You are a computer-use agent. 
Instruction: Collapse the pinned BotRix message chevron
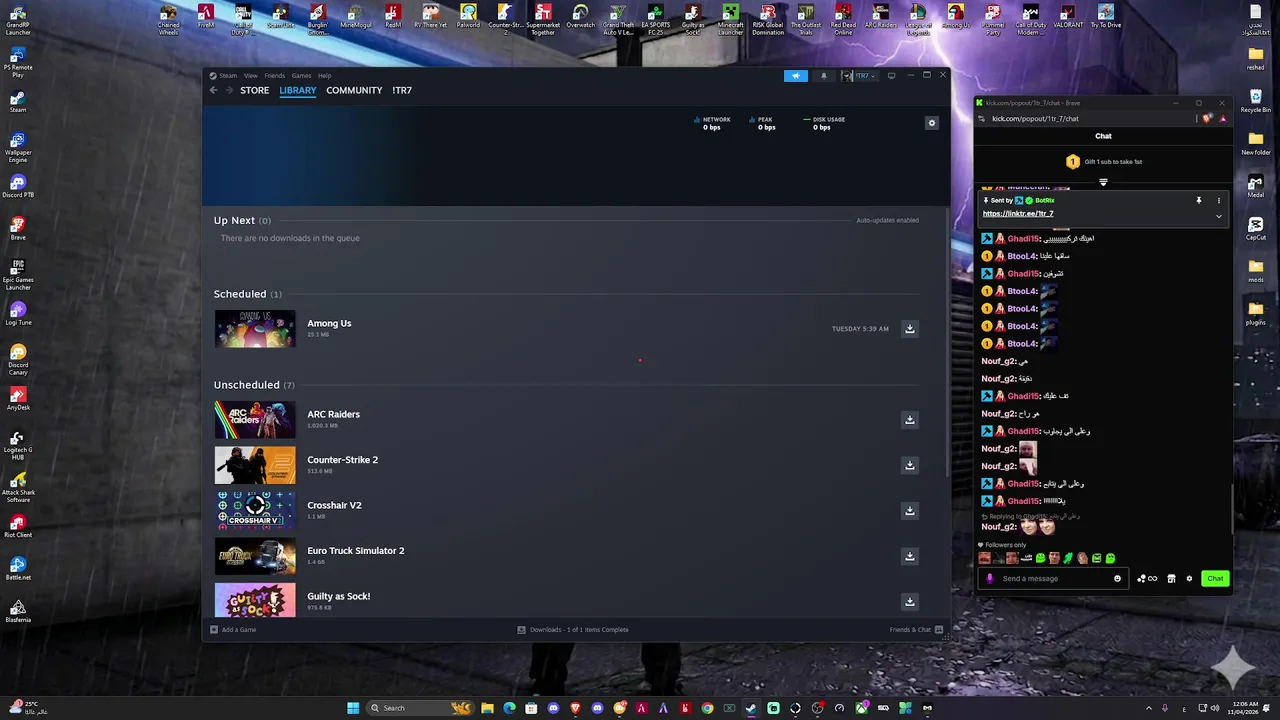[x=1219, y=216]
